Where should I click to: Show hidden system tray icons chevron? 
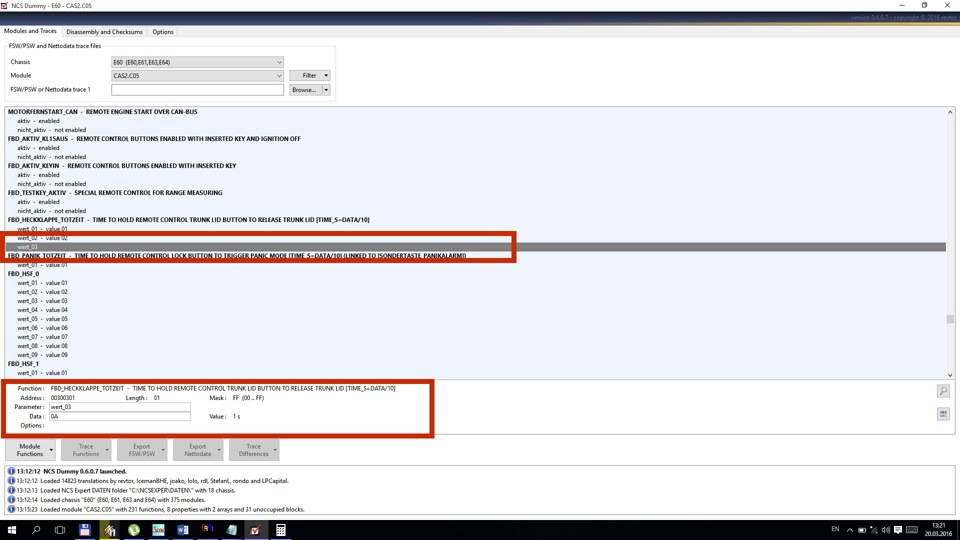(x=850, y=530)
